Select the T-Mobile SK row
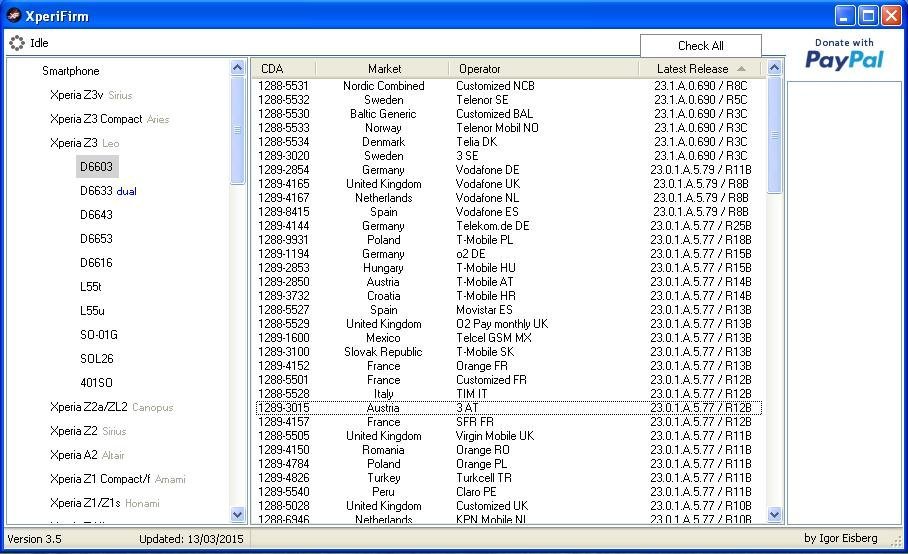This screenshot has width=908, height=554. click(x=508, y=352)
